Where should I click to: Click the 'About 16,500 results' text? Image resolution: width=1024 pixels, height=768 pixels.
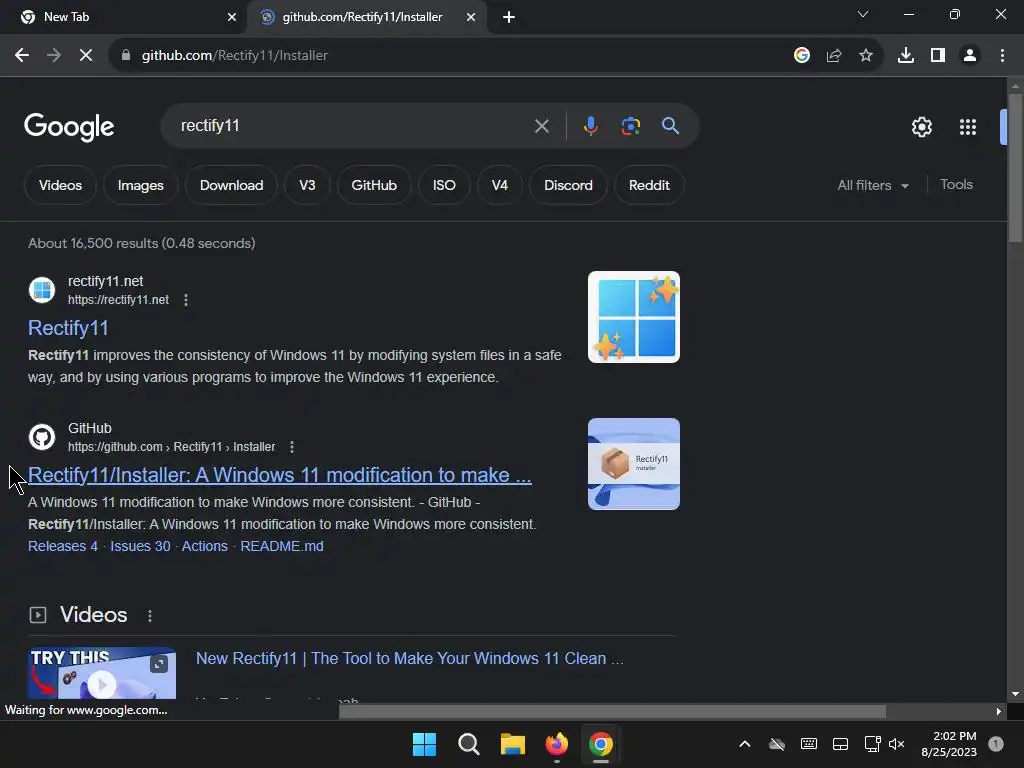coord(142,244)
